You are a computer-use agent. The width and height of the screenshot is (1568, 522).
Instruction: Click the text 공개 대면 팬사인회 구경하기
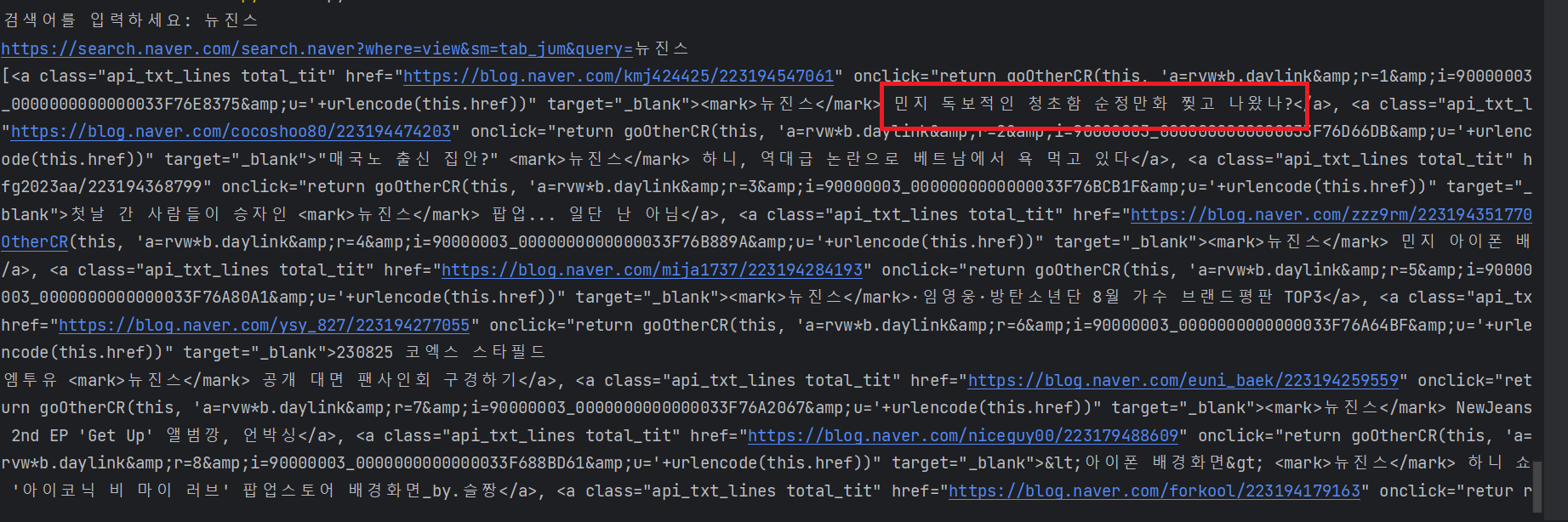389,380
